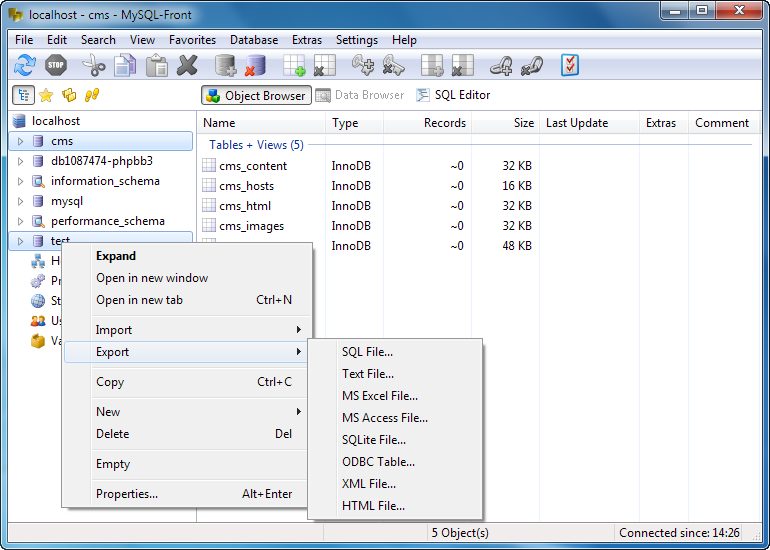Click the Refresh toolbar icon
The height and width of the screenshot is (550, 770).
25,65
